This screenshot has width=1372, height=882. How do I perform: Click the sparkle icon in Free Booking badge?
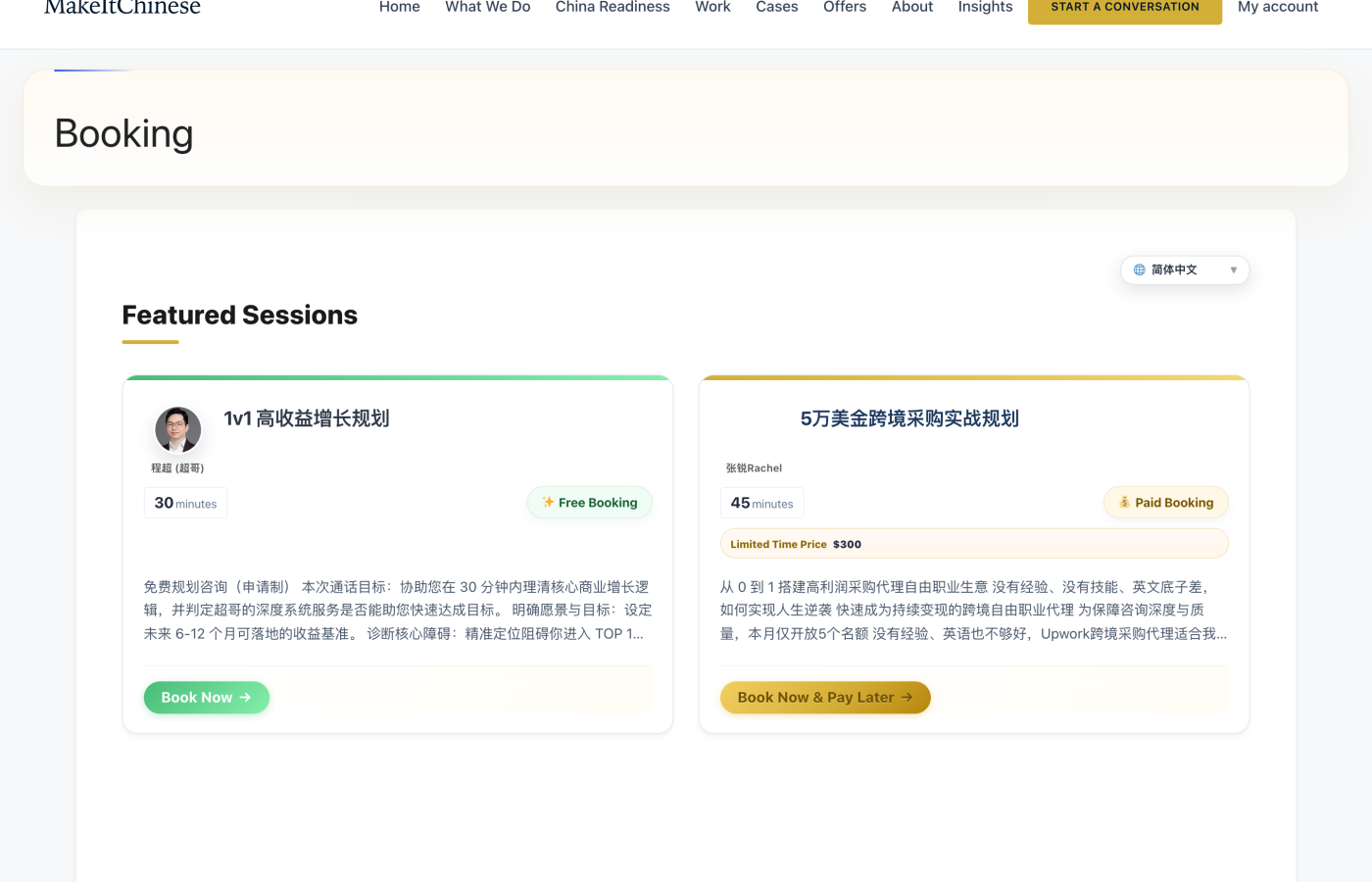(548, 502)
